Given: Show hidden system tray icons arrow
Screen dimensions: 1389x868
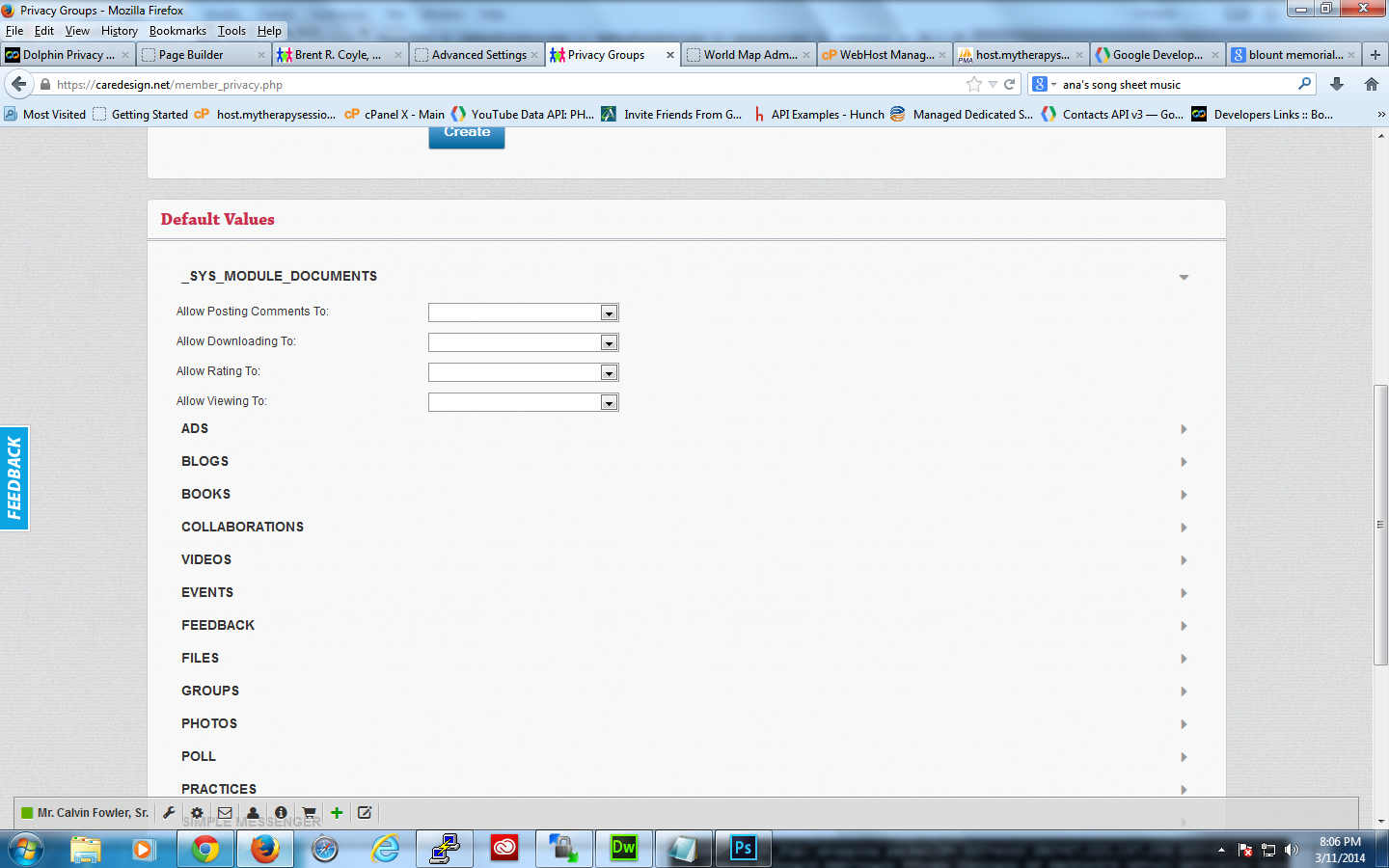Looking at the screenshot, I should coord(1221,850).
